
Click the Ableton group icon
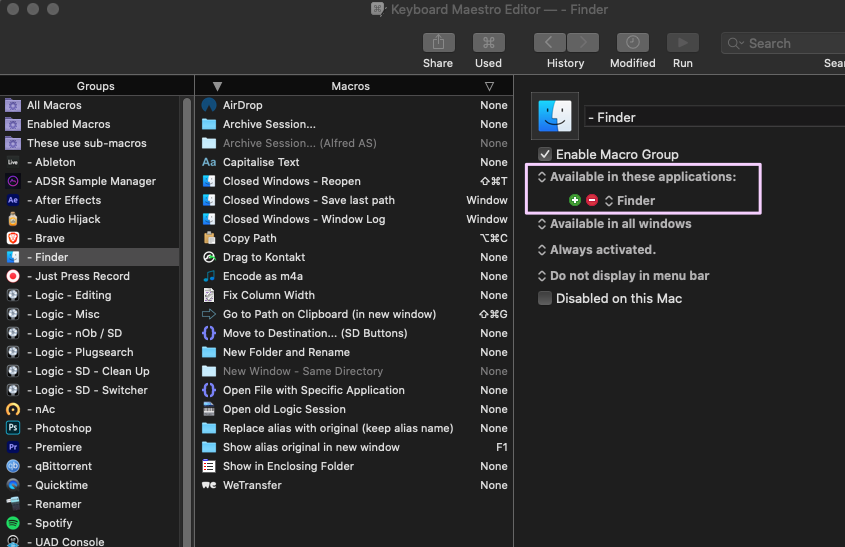(13, 162)
